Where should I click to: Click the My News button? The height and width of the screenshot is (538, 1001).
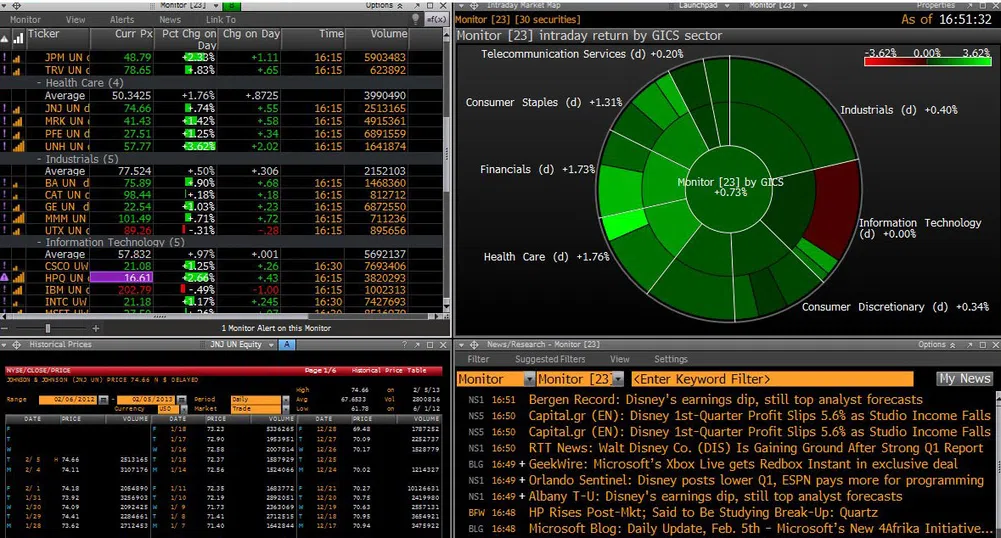tap(964, 379)
